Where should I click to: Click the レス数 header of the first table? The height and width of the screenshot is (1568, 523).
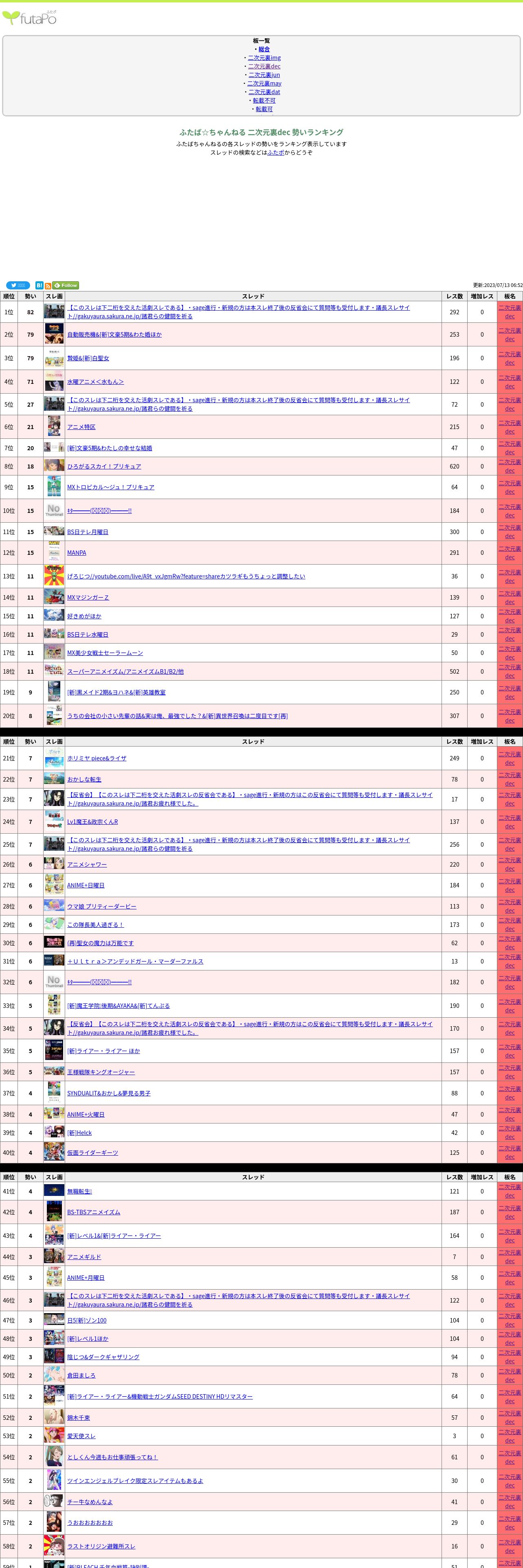[454, 296]
